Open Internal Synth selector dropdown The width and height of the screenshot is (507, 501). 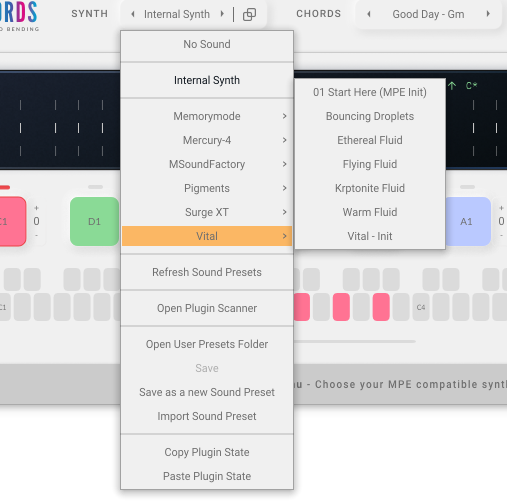click(177, 14)
